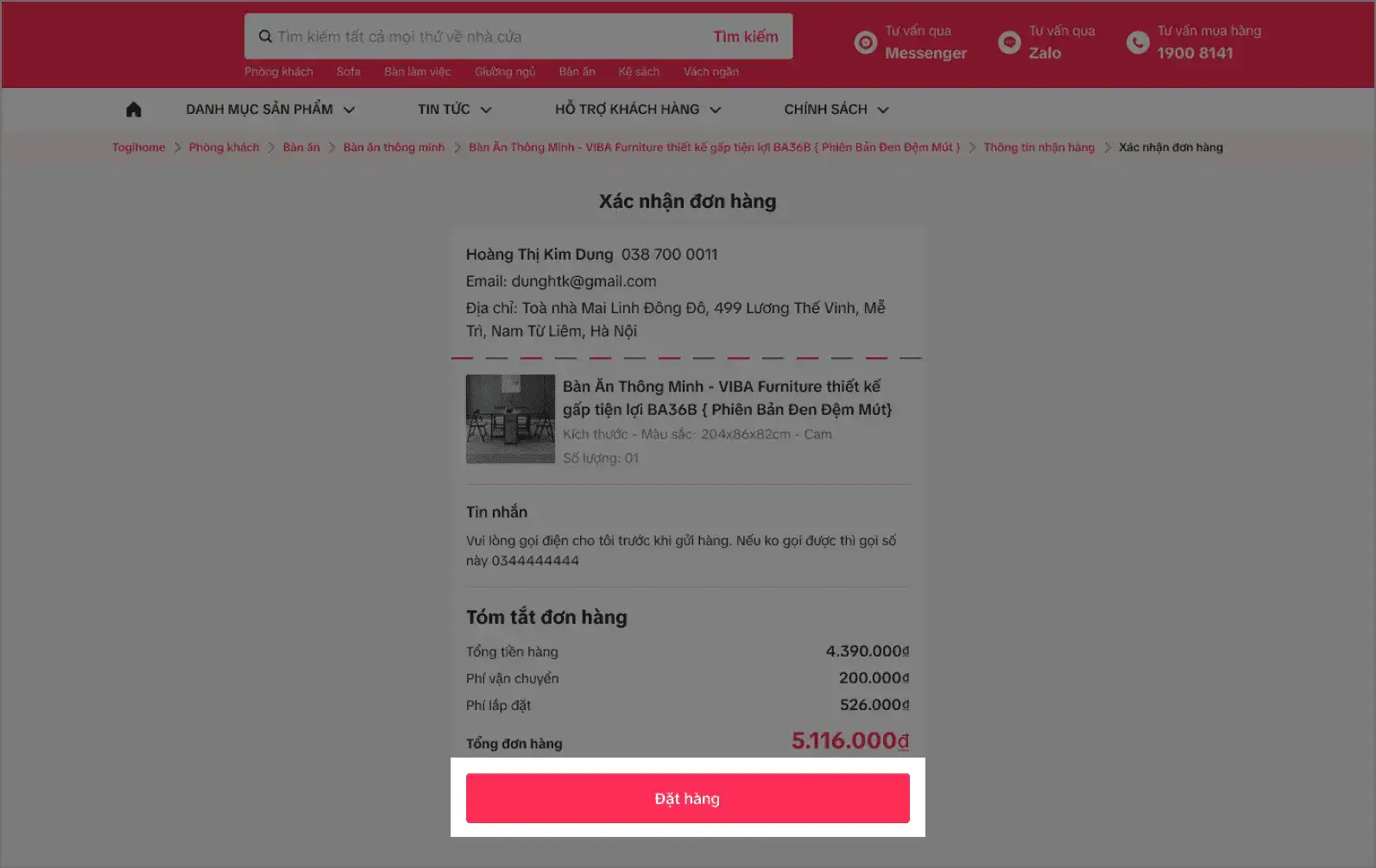Click the Kệ sách suggestion link
Screen dimensions: 1376x868
(x=638, y=72)
